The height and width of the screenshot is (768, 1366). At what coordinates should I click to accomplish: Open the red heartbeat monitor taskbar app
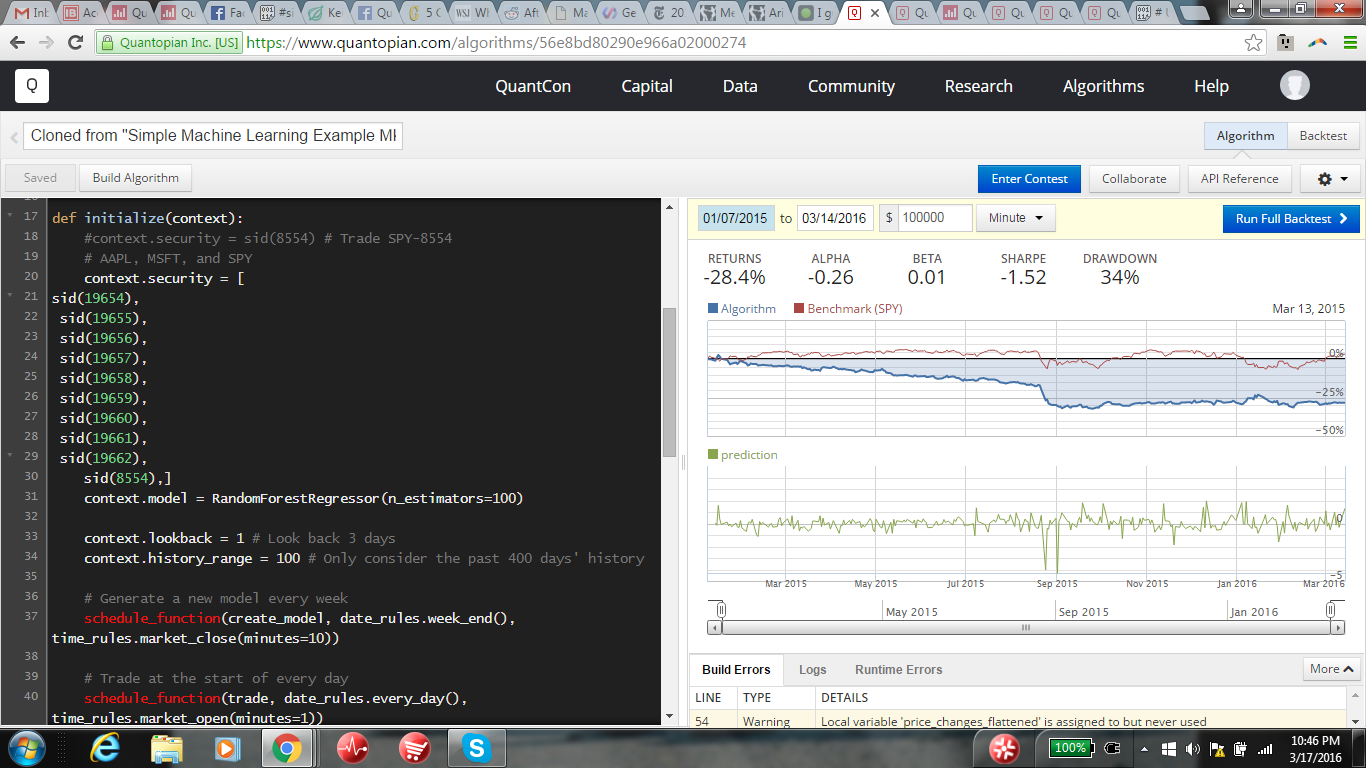(352, 748)
